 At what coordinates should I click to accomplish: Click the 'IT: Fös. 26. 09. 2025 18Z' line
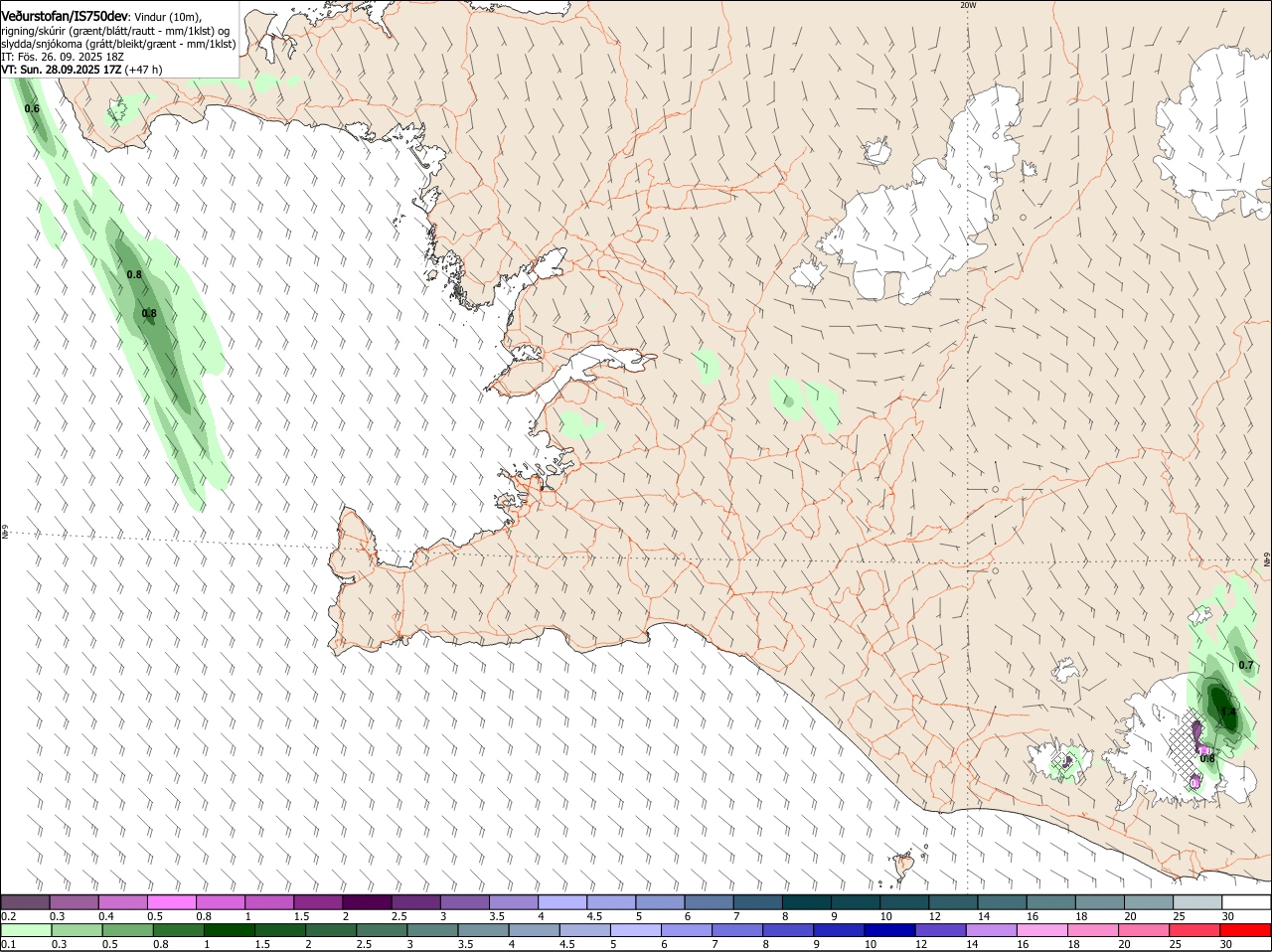coord(63,57)
